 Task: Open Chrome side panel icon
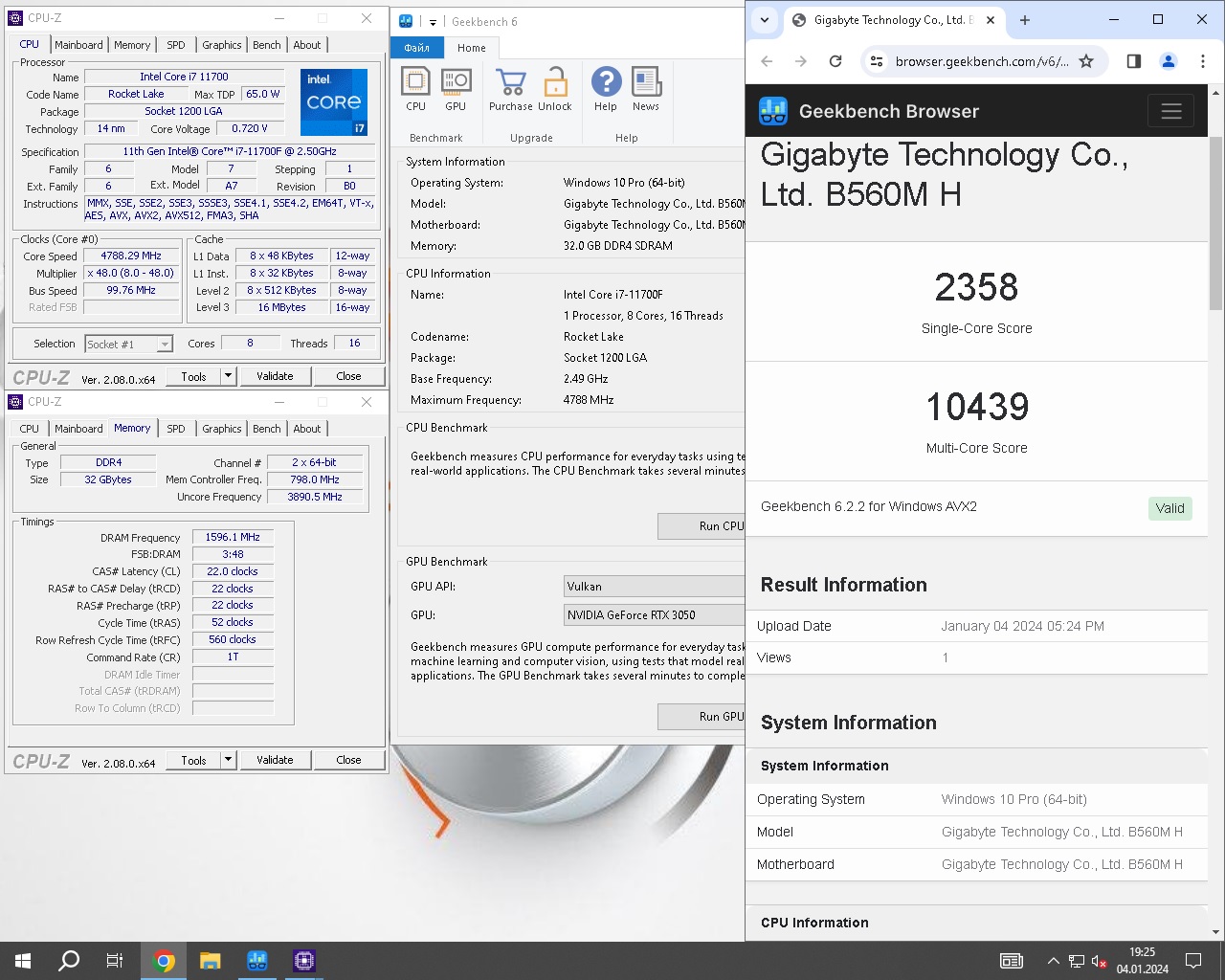pyautogui.click(x=1134, y=61)
